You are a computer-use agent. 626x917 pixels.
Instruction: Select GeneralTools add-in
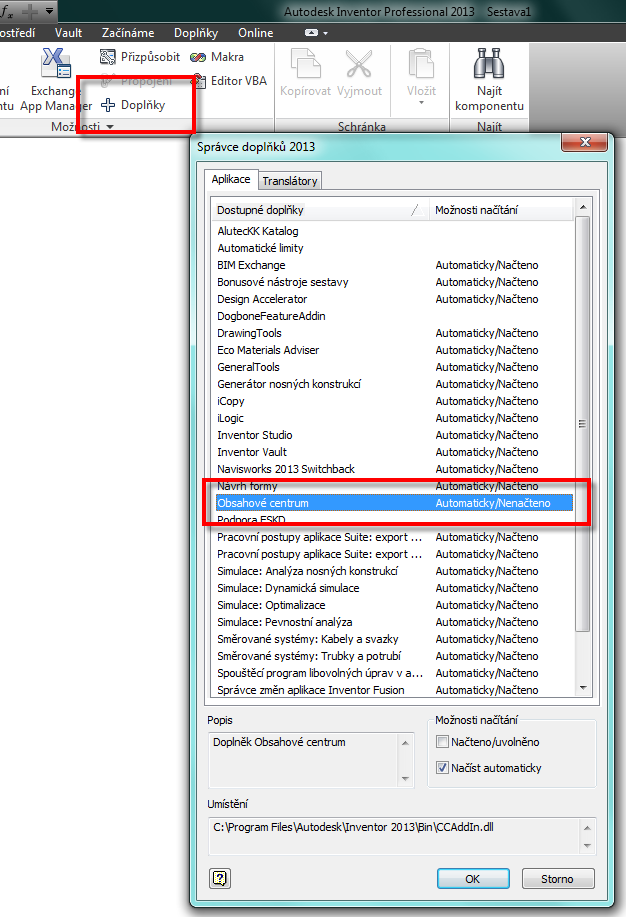click(393, 367)
